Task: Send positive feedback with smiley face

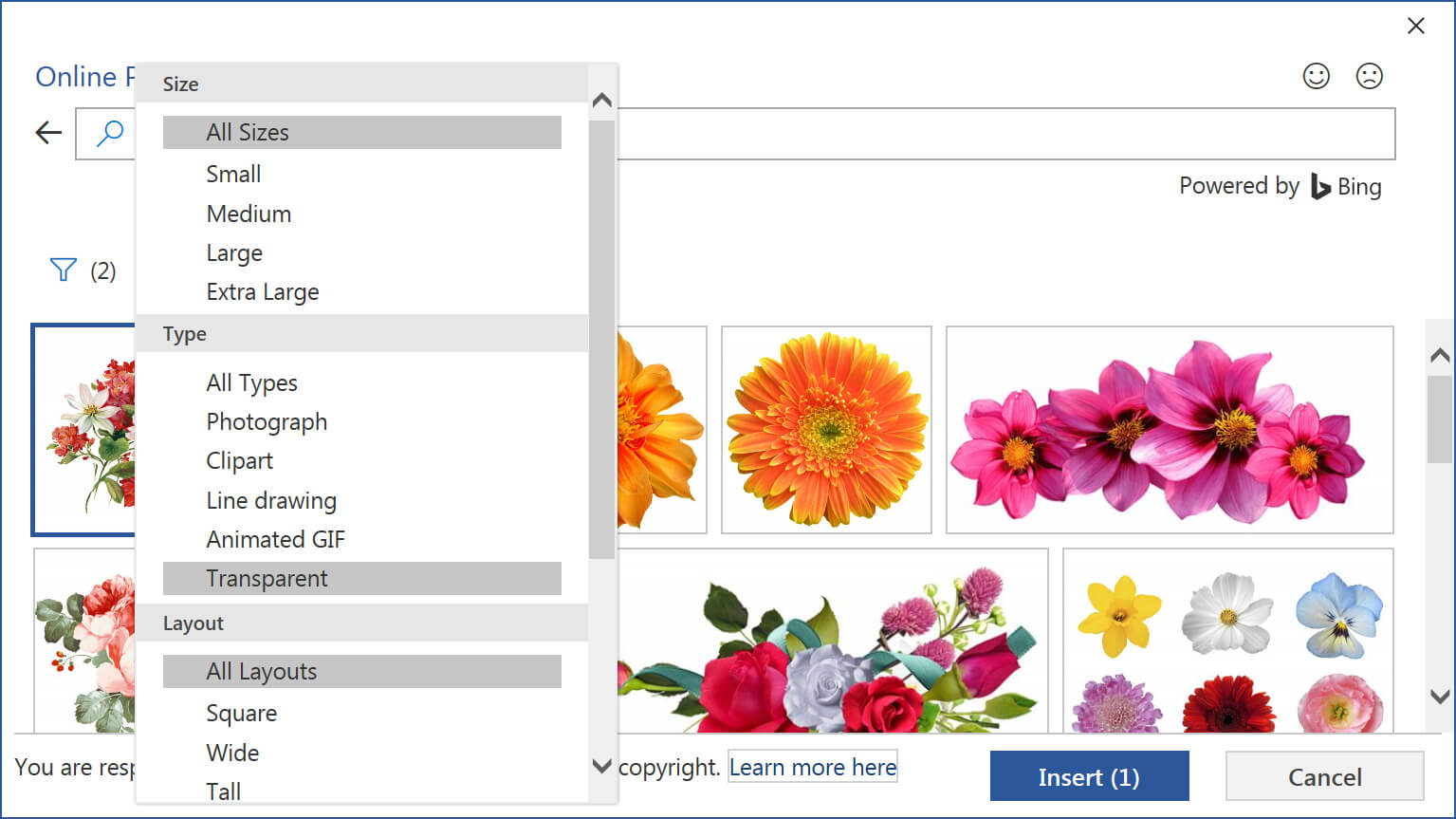Action: point(1316,76)
